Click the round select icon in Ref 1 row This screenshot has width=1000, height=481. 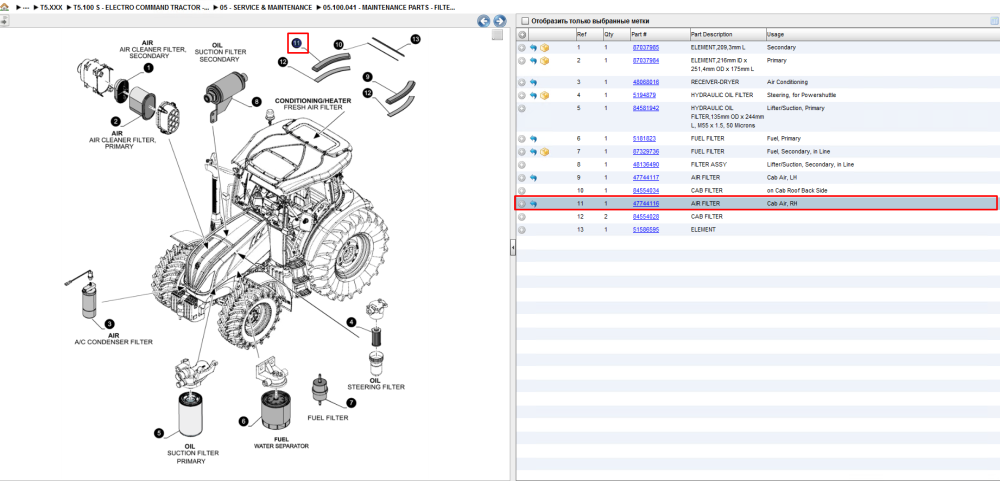(522, 48)
